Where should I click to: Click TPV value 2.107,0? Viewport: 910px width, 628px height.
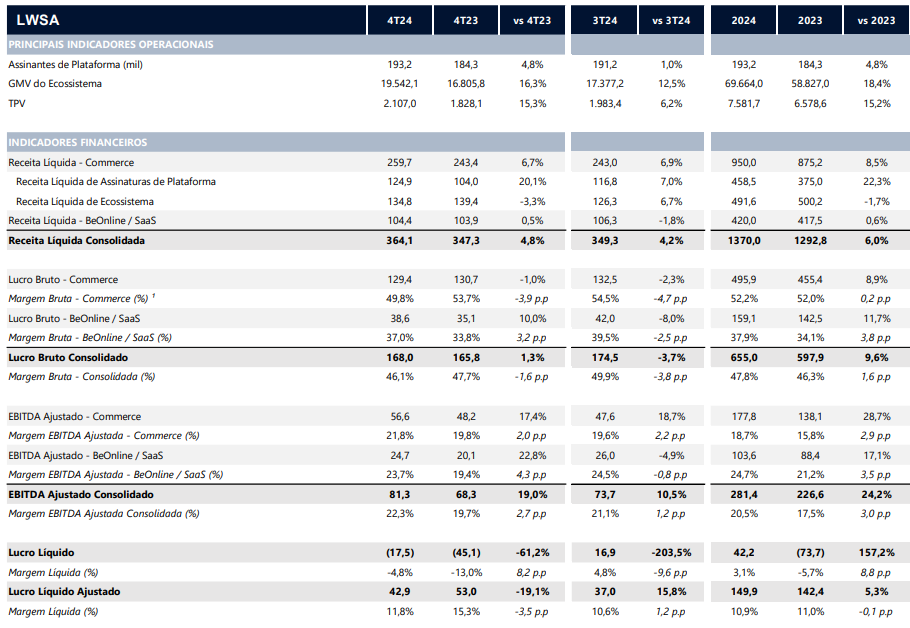pos(399,103)
